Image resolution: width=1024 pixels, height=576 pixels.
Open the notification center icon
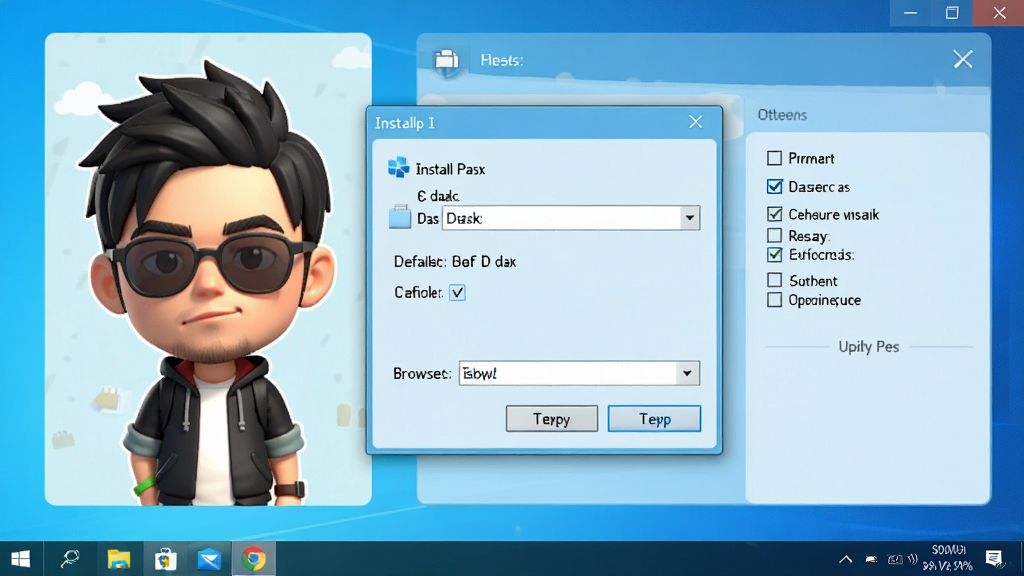[x=993, y=558]
